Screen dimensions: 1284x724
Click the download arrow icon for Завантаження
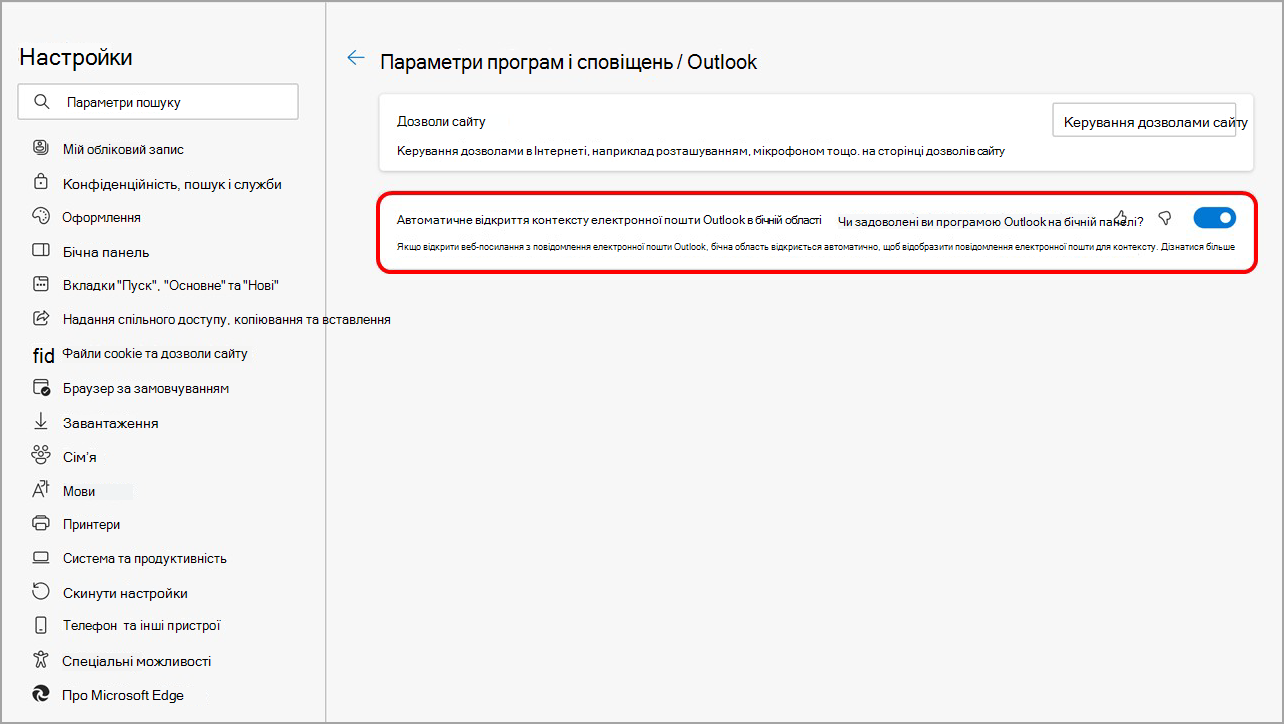coord(41,421)
